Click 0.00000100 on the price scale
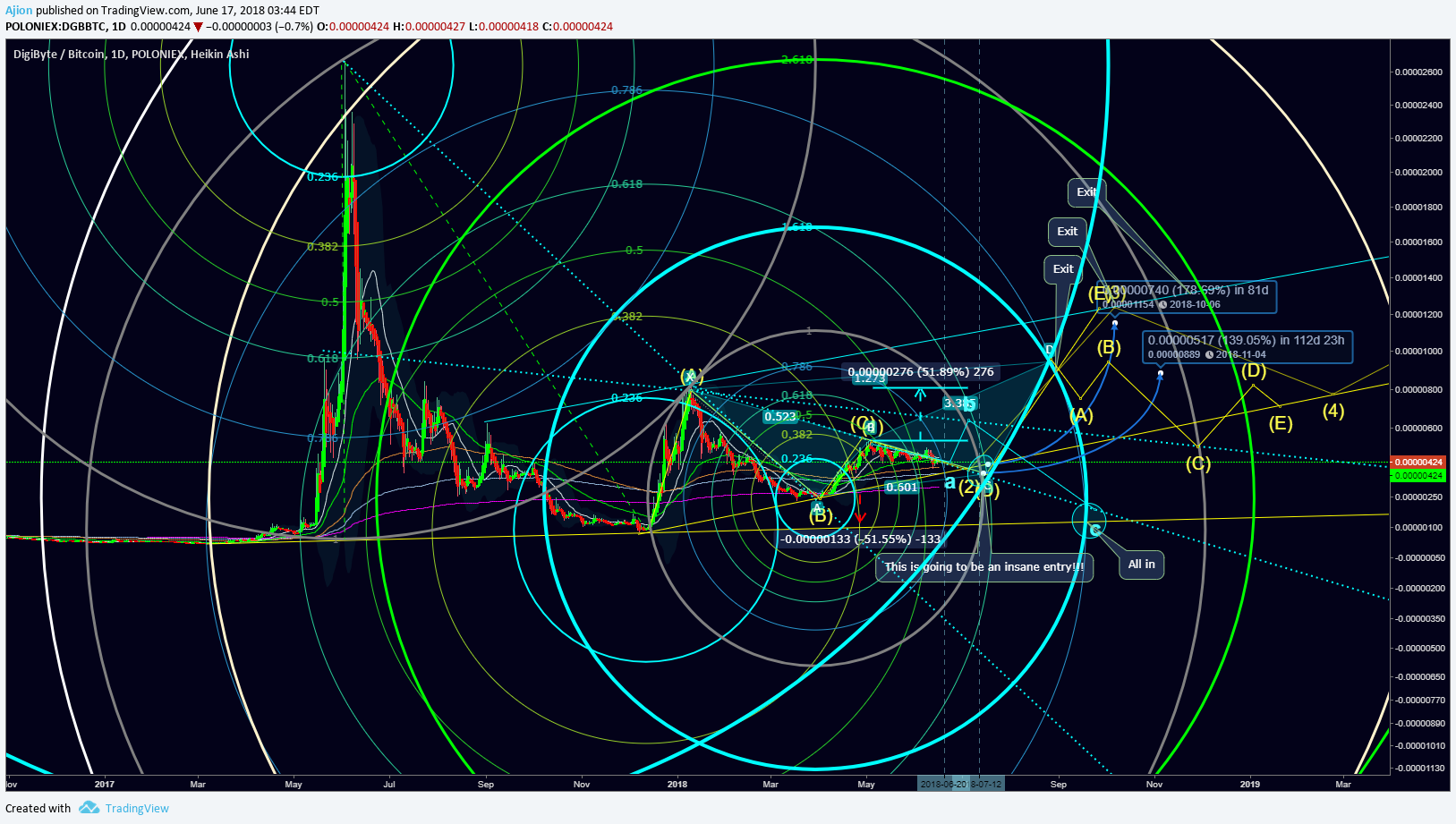This screenshot has width=1456, height=824. click(1418, 528)
